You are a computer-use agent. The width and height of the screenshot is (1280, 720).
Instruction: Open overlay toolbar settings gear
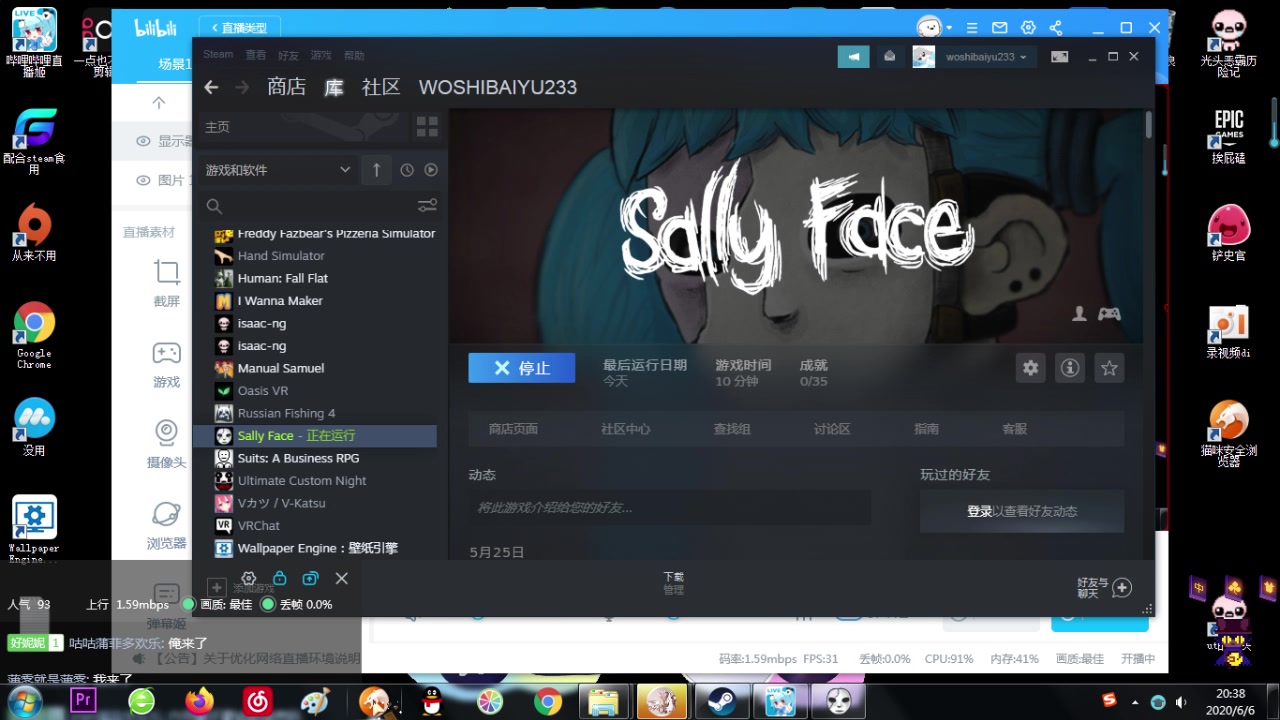pos(249,578)
